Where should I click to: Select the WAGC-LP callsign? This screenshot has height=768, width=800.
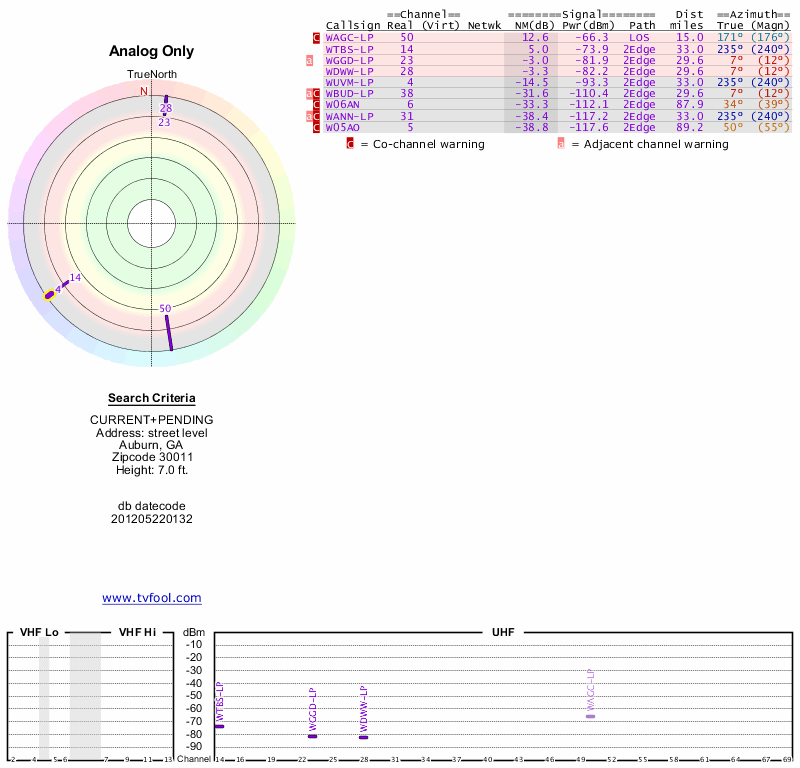[x=349, y=37]
